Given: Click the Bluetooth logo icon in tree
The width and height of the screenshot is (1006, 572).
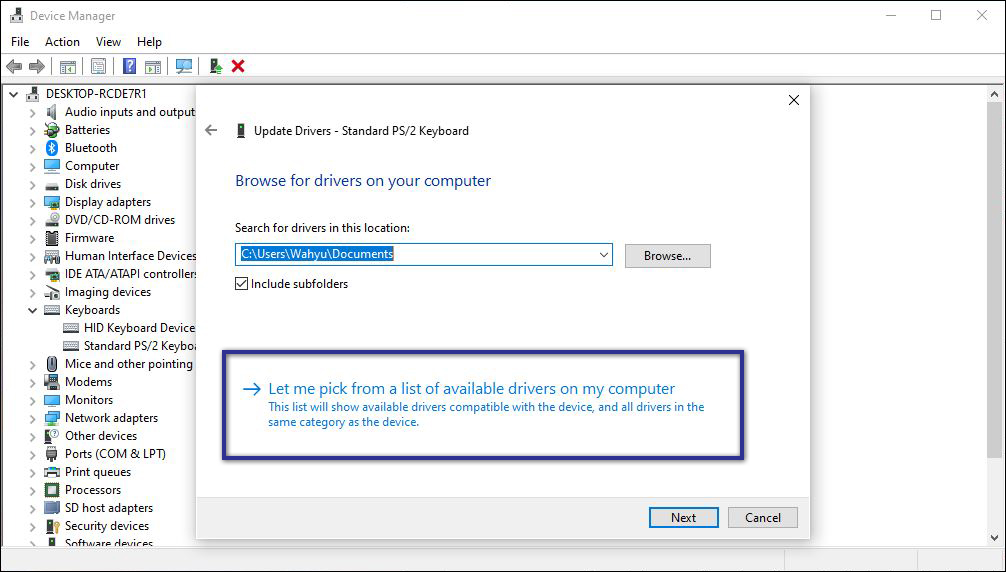Looking at the screenshot, I should pyautogui.click(x=52, y=148).
